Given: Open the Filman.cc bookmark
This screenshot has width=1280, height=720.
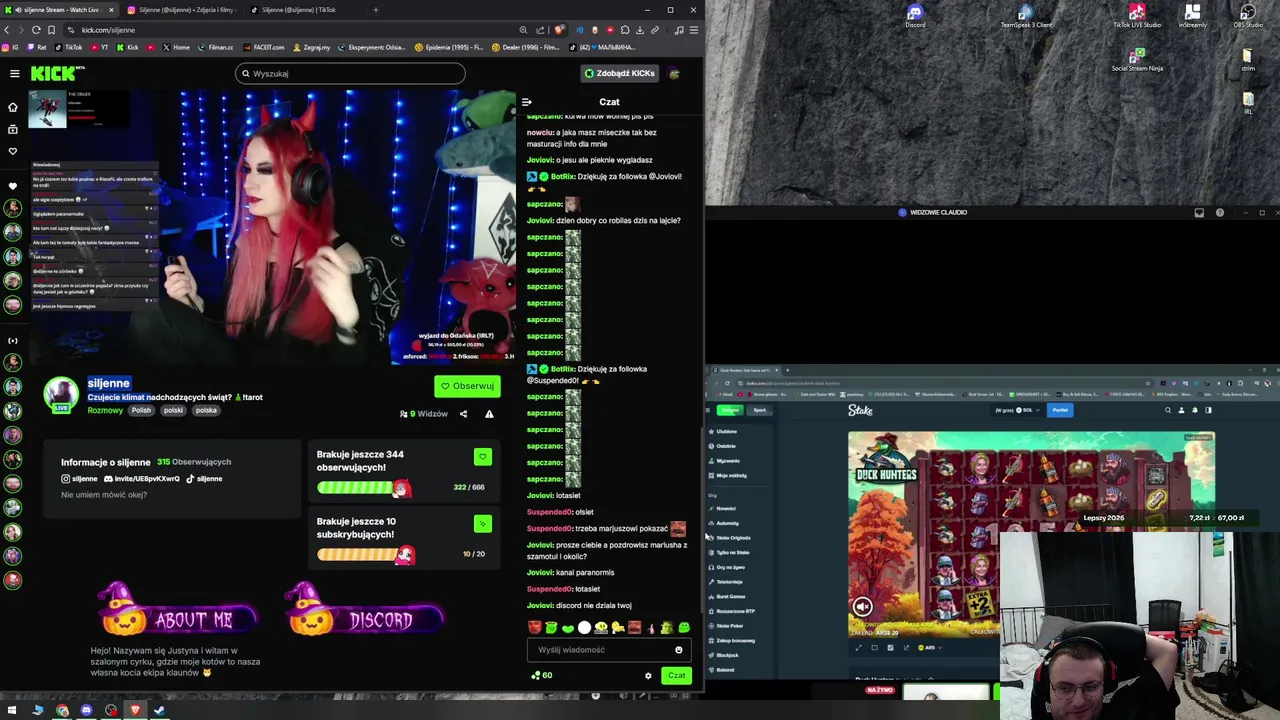Looking at the screenshot, I should (x=216, y=47).
